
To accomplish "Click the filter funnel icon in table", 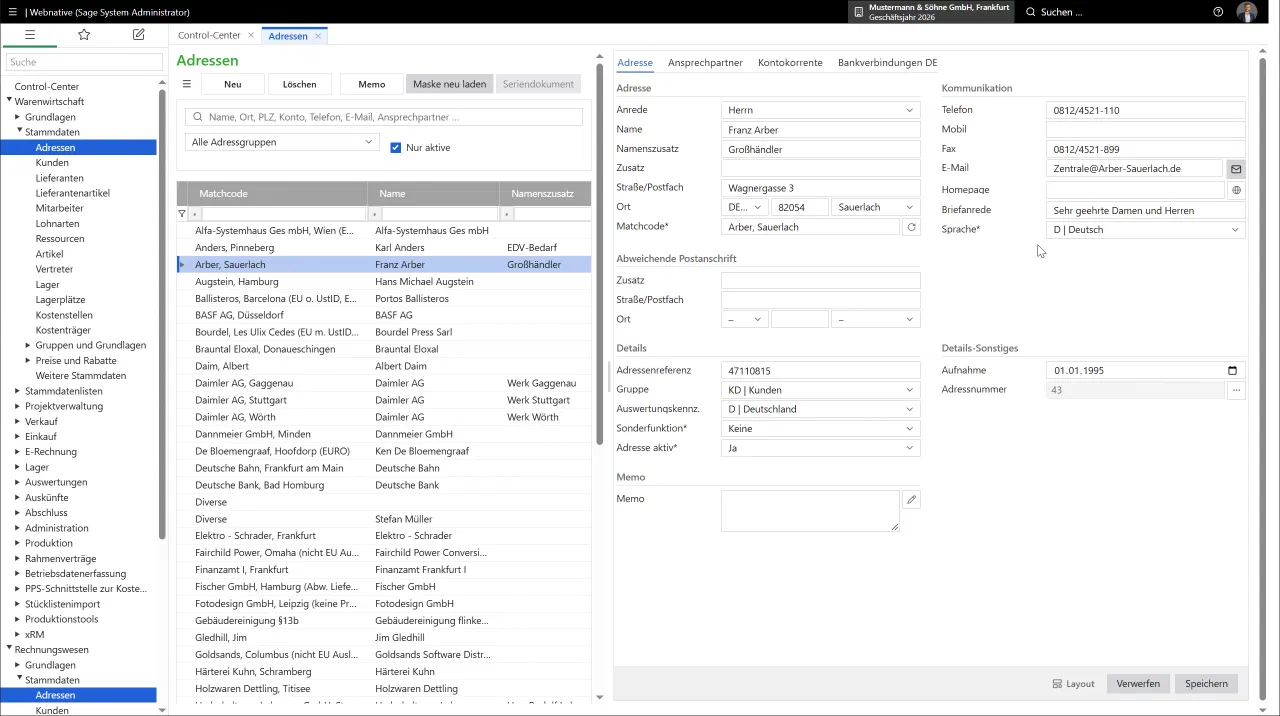I will (182, 214).
